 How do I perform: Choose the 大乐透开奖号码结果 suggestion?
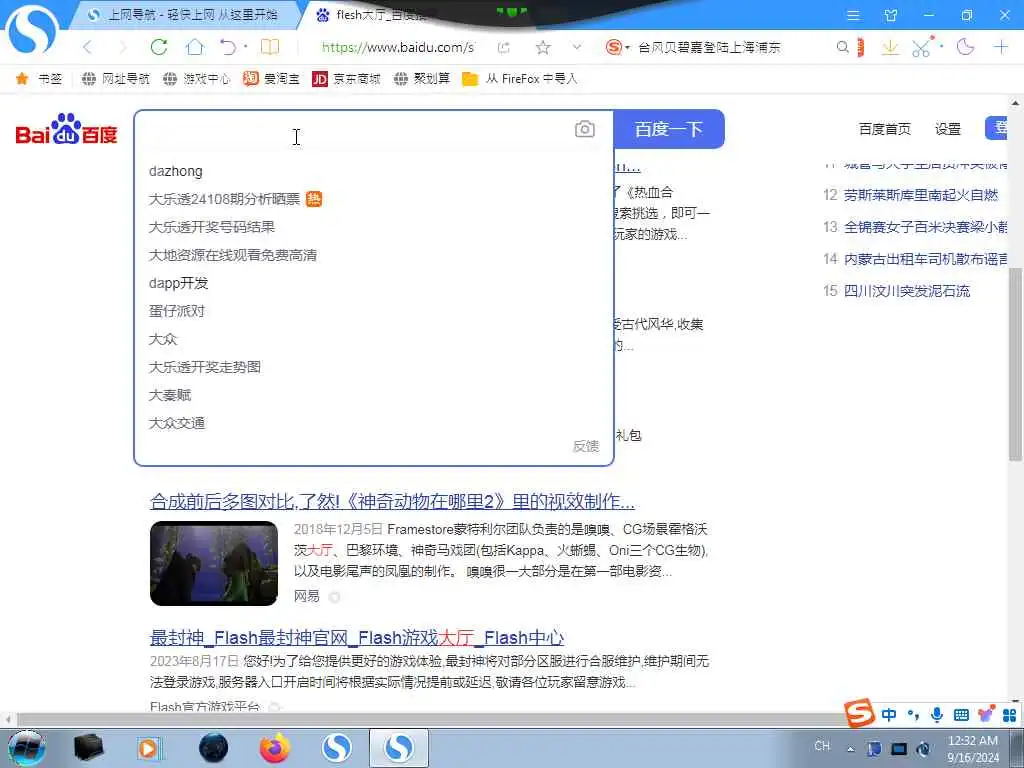[x=212, y=227]
